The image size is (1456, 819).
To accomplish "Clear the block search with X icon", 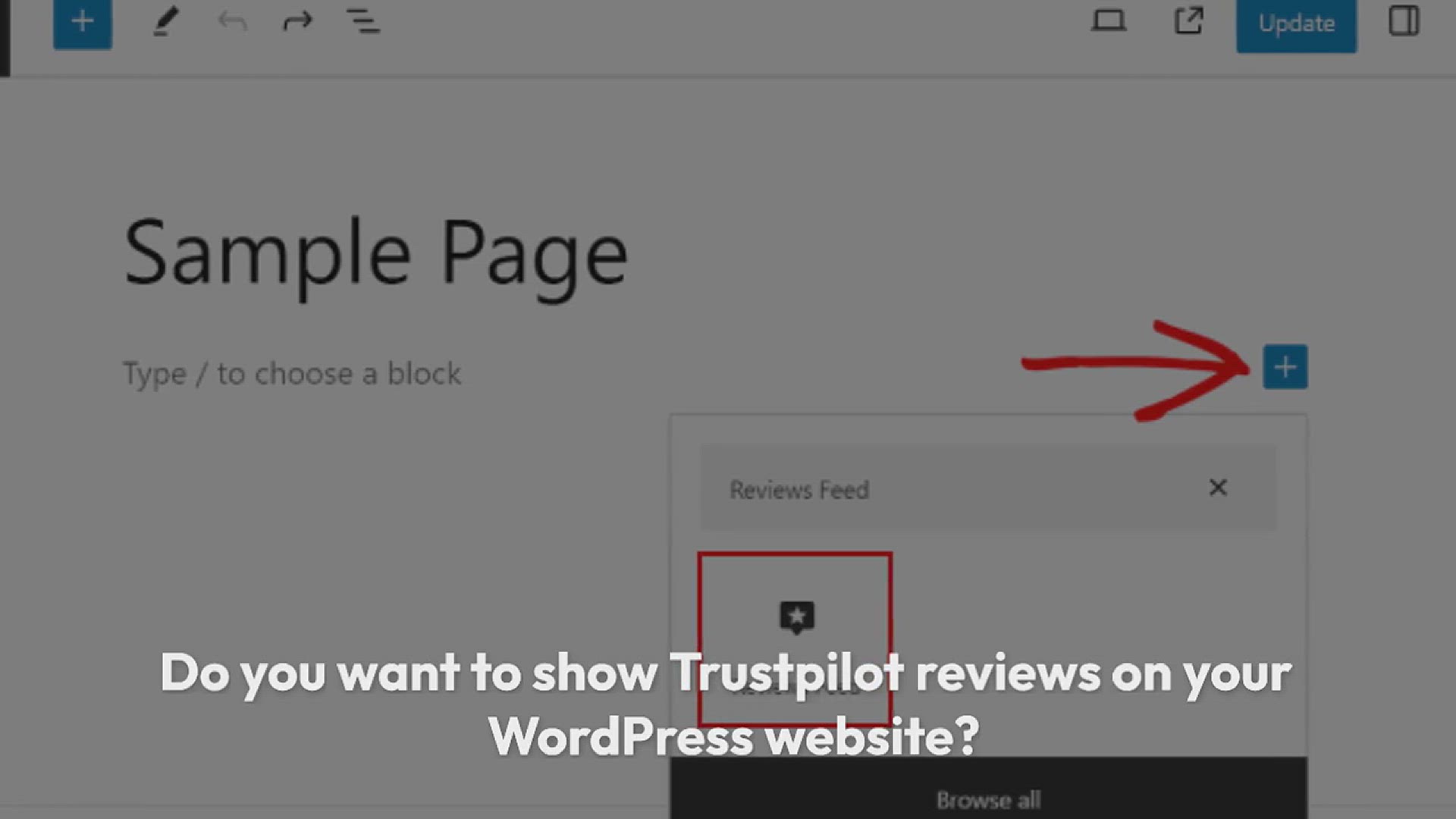I will point(1218,488).
